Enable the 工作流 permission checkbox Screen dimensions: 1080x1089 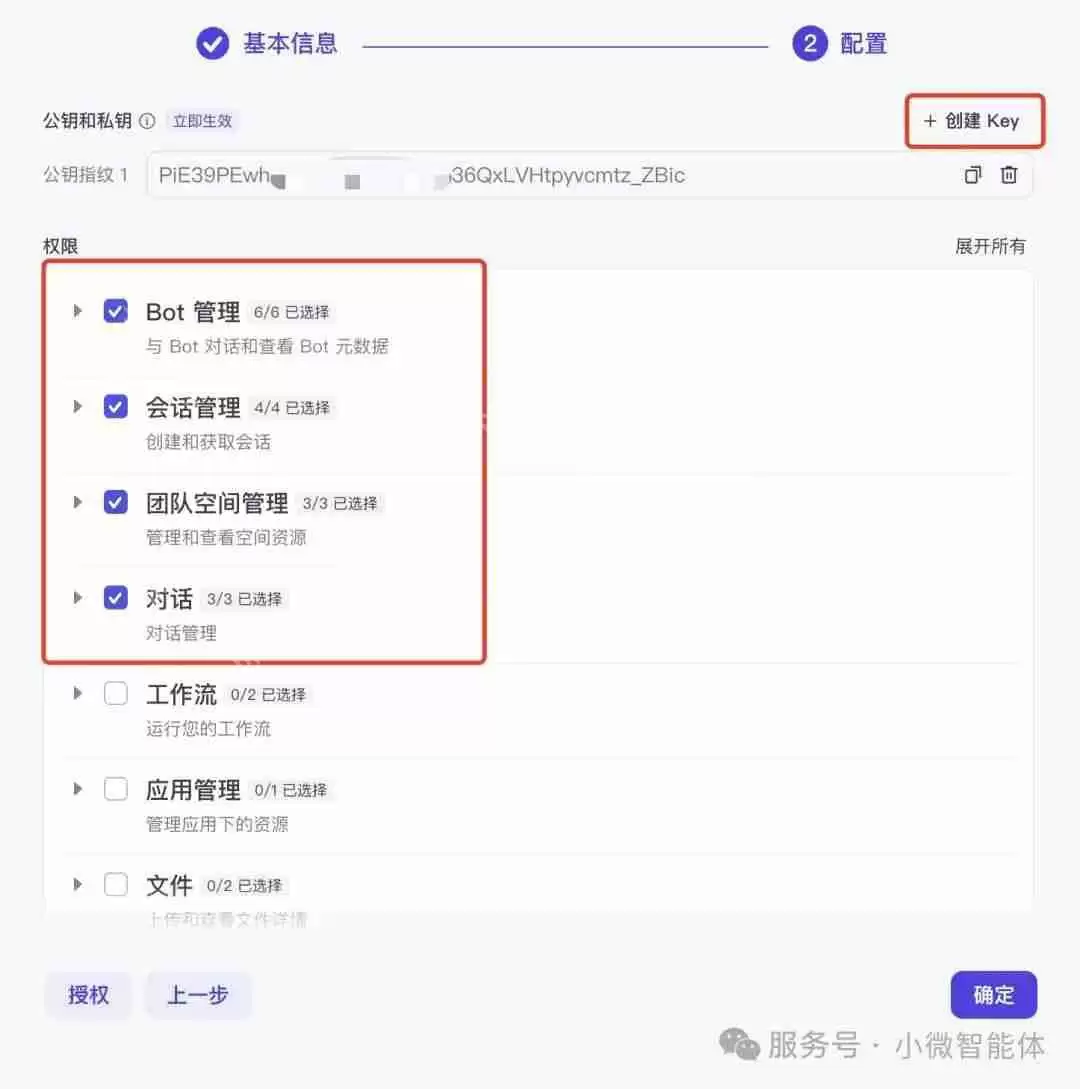pyautogui.click(x=116, y=693)
